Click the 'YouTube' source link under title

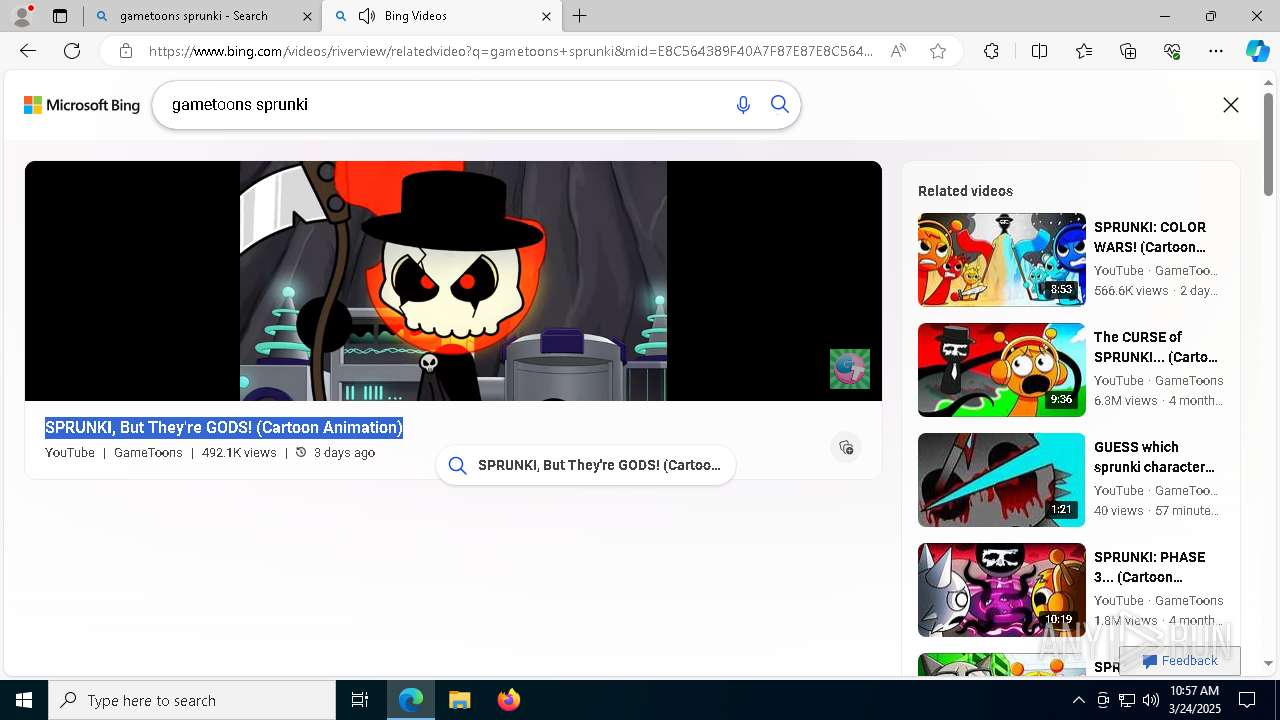pos(70,453)
